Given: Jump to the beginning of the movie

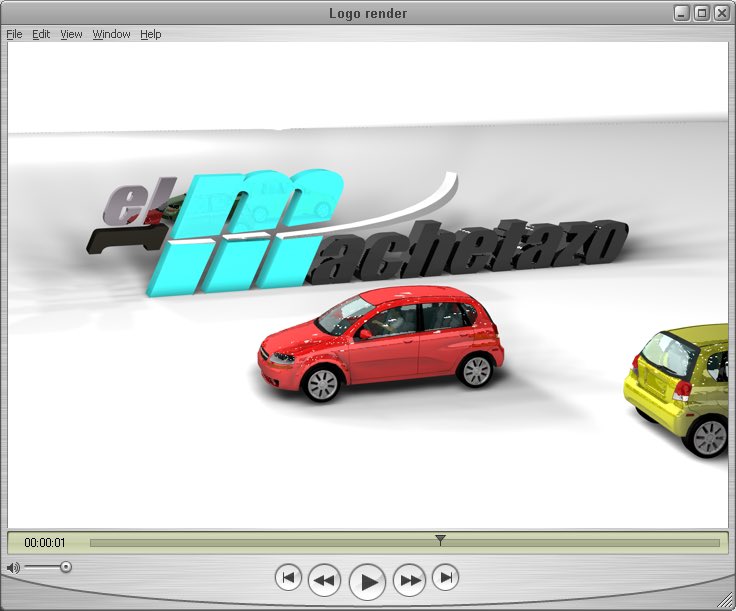Looking at the screenshot, I should tap(288, 578).
